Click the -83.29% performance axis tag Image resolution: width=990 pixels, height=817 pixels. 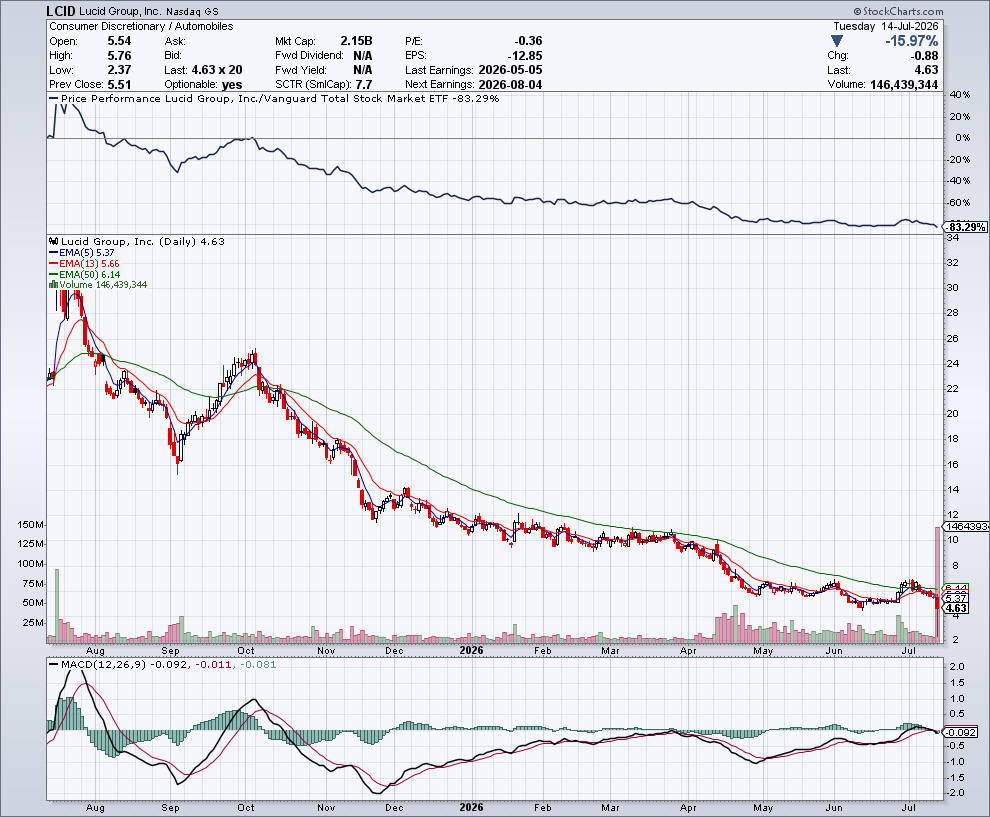tap(965, 227)
